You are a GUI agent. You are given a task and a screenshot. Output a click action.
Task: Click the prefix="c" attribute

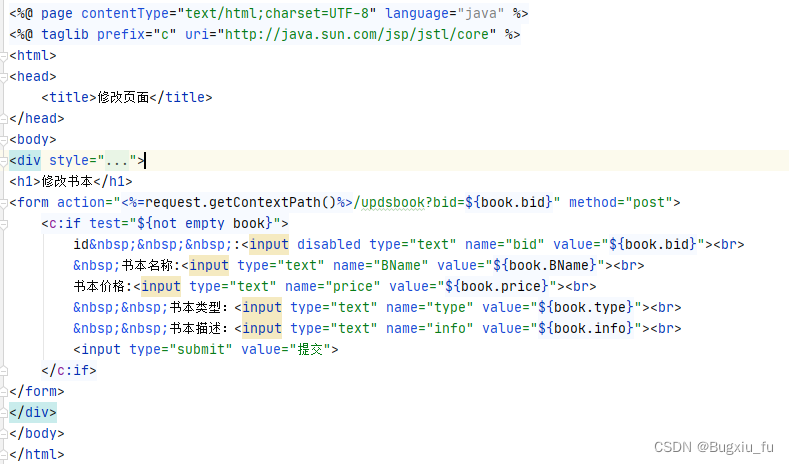[x=137, y=35]
